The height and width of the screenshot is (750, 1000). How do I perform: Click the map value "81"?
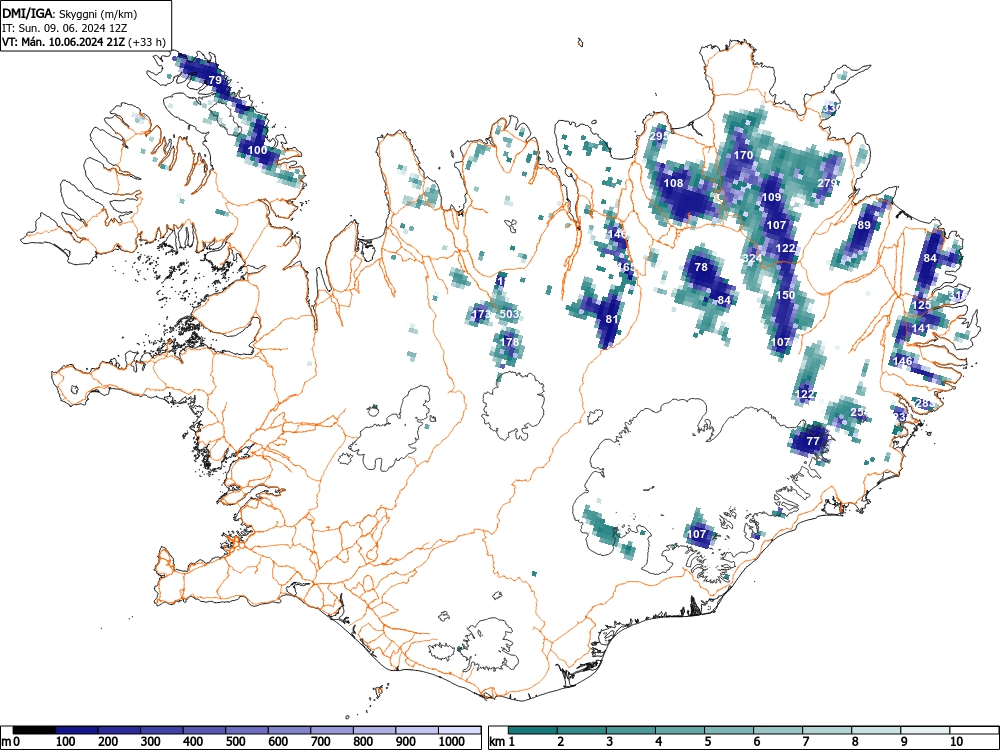612,319
